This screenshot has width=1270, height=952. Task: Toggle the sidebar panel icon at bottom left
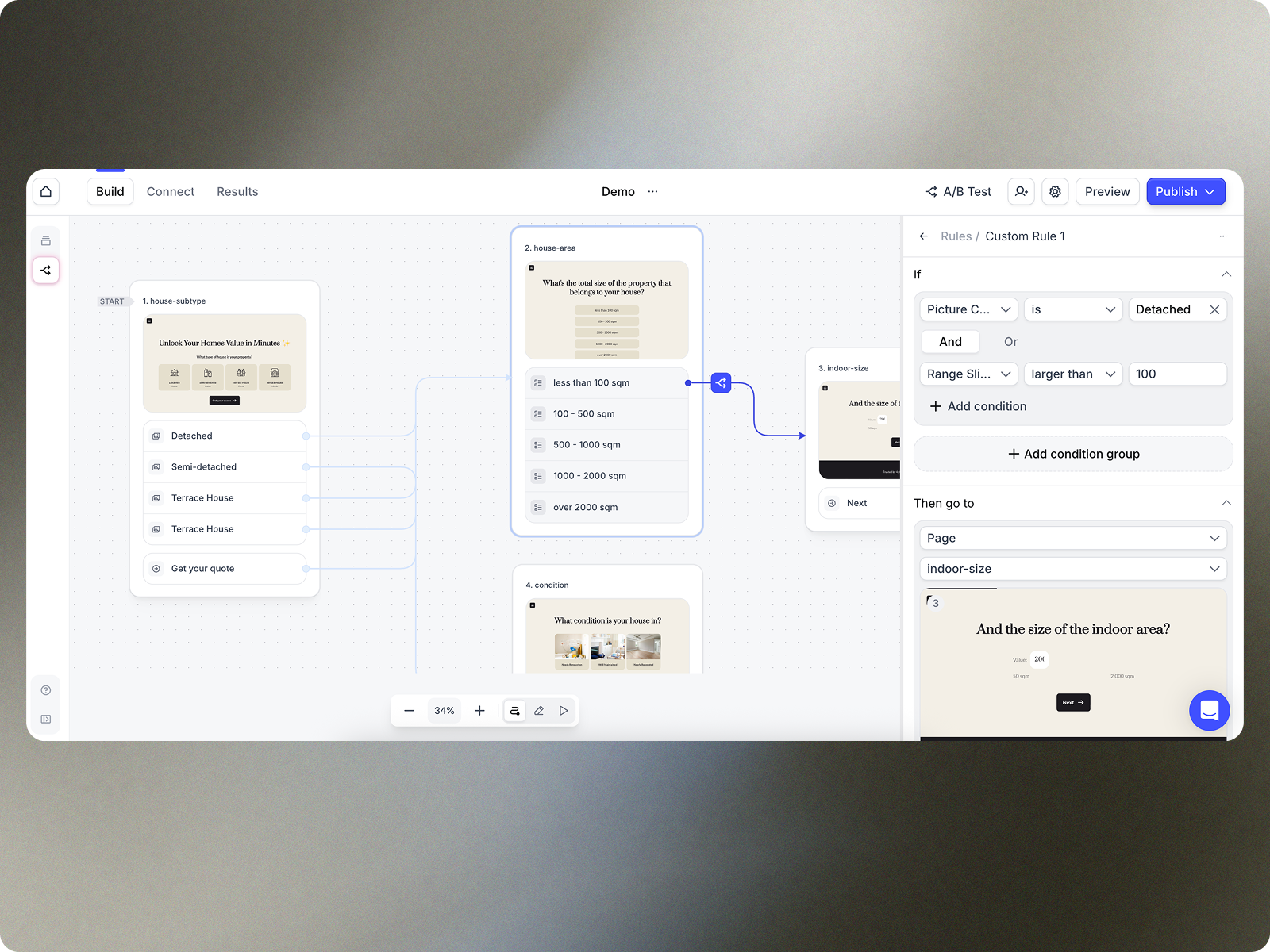[x=46, y=719]
